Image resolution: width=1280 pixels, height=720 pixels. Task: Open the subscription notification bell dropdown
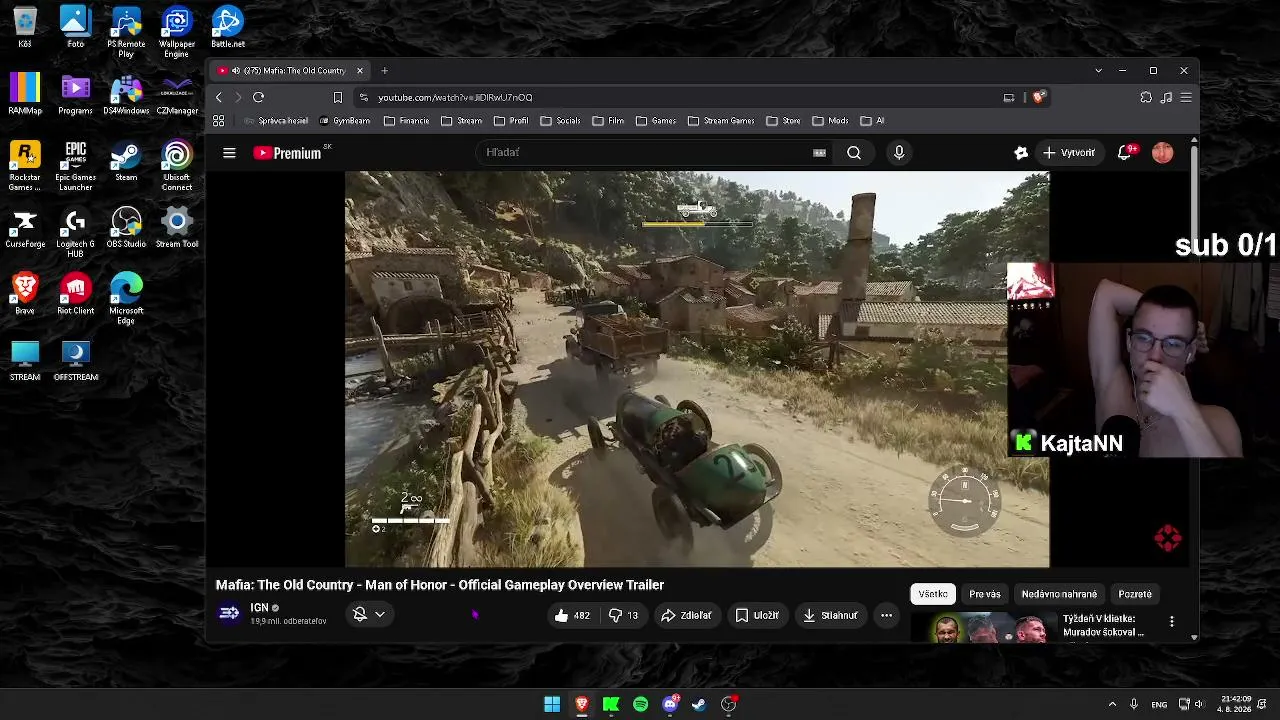369,614
